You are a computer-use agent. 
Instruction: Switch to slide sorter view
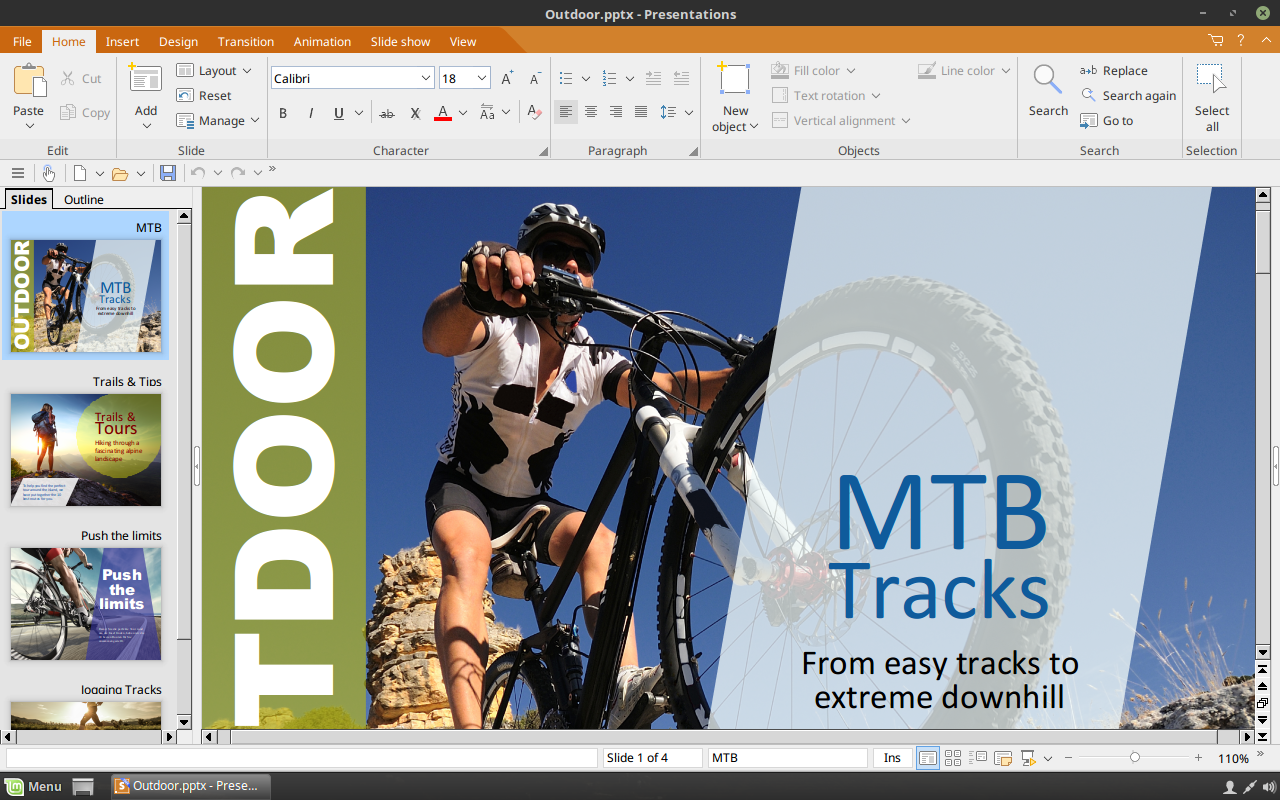(953, 758)
